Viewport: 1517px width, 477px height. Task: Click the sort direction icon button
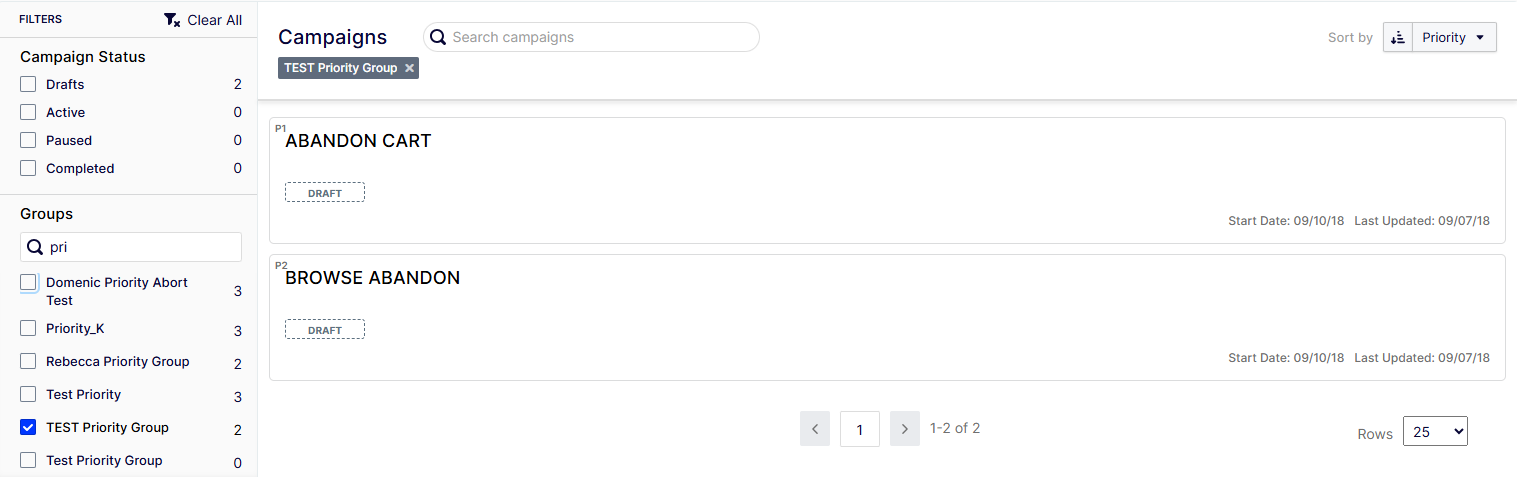click(1398, 38)
